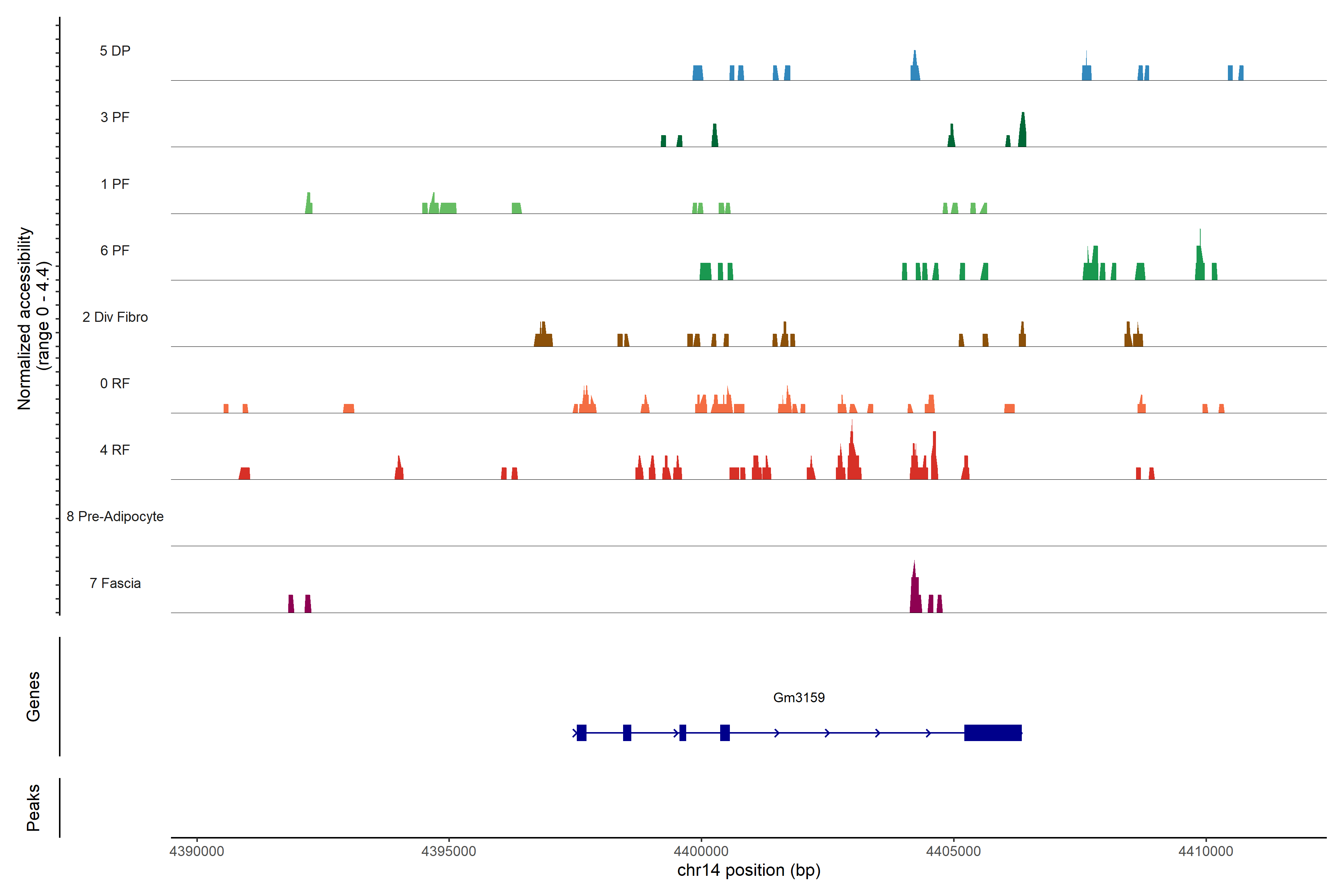Viewport: 1344px width, 896px height.
Task: Click the Peaks panel label
Action: pyautogui.click(x=33, y=808)
